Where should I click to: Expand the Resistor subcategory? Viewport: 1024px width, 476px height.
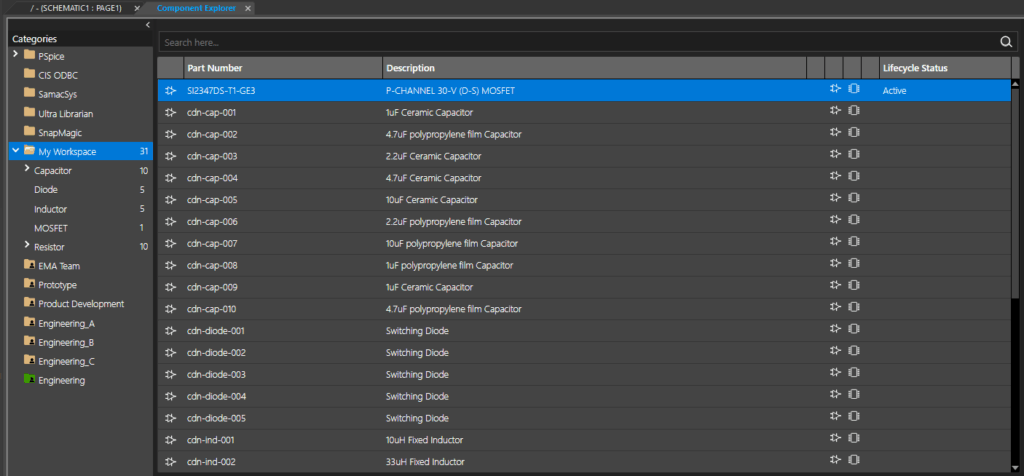[27, 245]
